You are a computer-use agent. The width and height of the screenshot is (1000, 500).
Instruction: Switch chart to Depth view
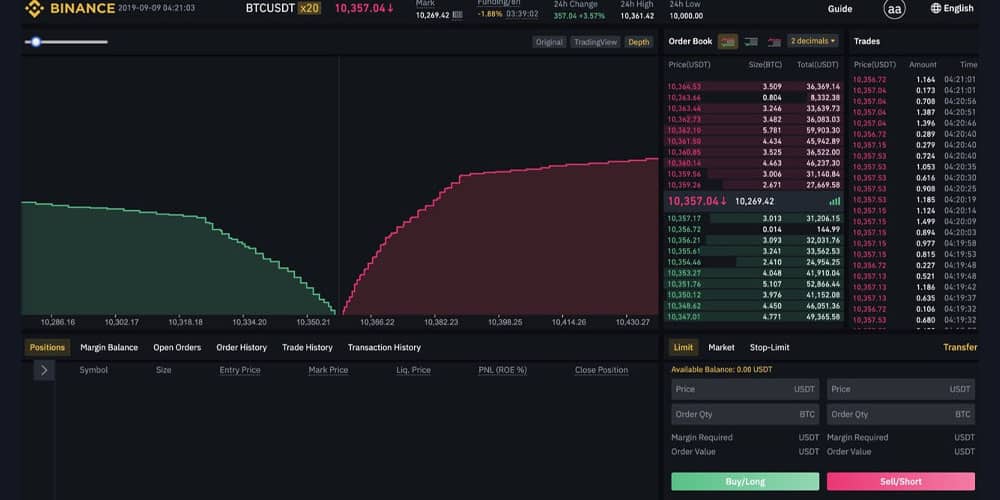coord(638,42)
